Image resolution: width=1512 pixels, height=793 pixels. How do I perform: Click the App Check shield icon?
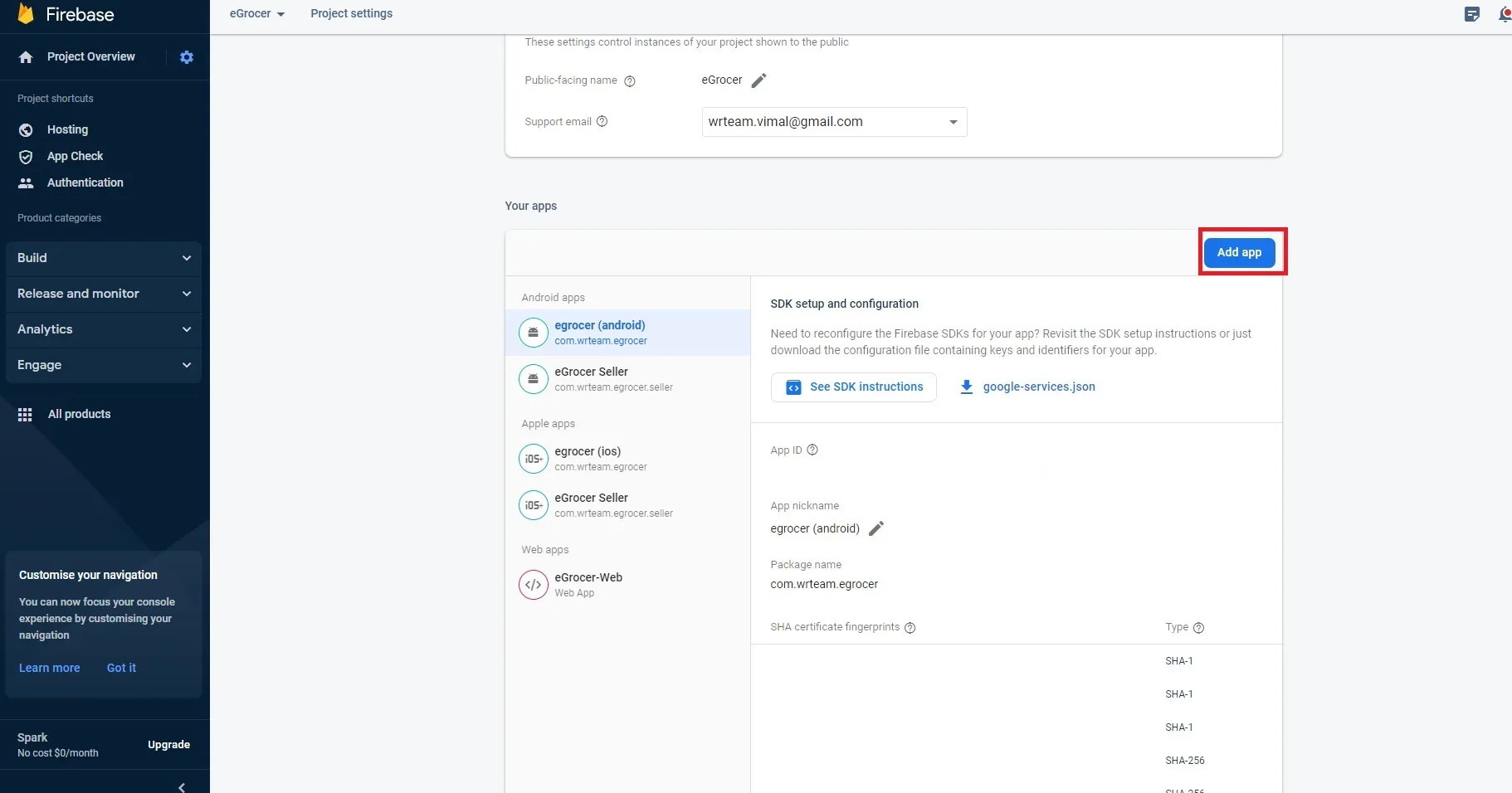pos(26,157)
